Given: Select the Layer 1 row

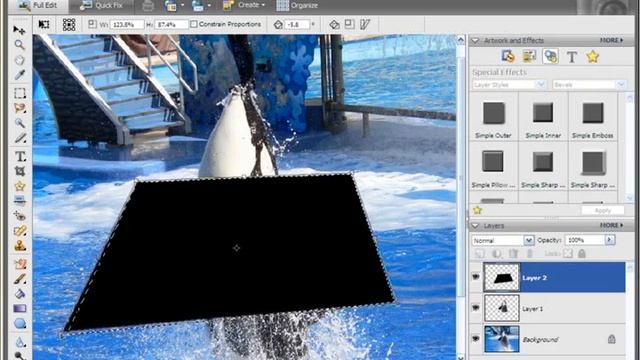Looking at the screenshot, I should point(549,309).
